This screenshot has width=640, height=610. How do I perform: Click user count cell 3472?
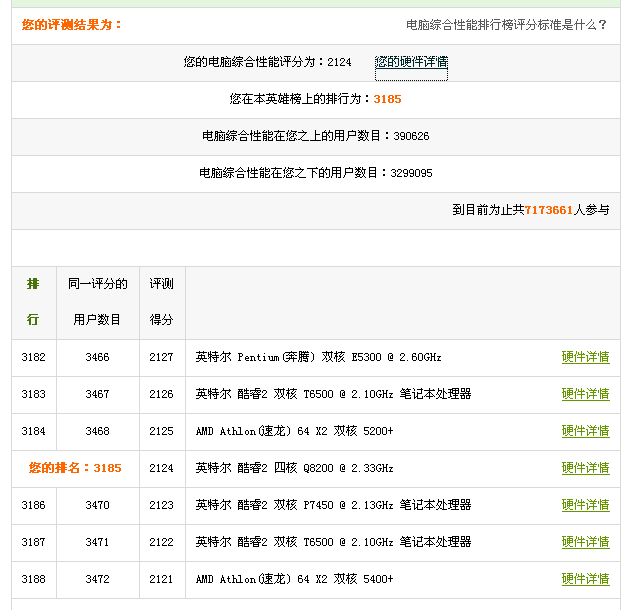tap(98, 579)
